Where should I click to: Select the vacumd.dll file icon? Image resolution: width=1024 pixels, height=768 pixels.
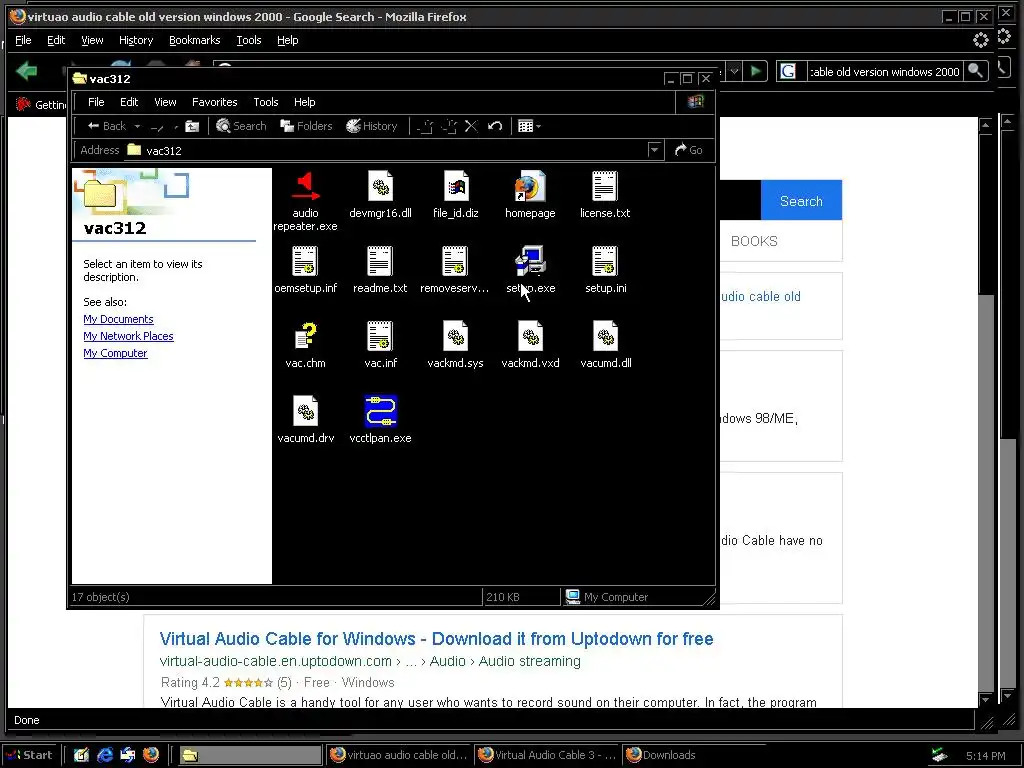pyautogui.click(x=605, y=336)
